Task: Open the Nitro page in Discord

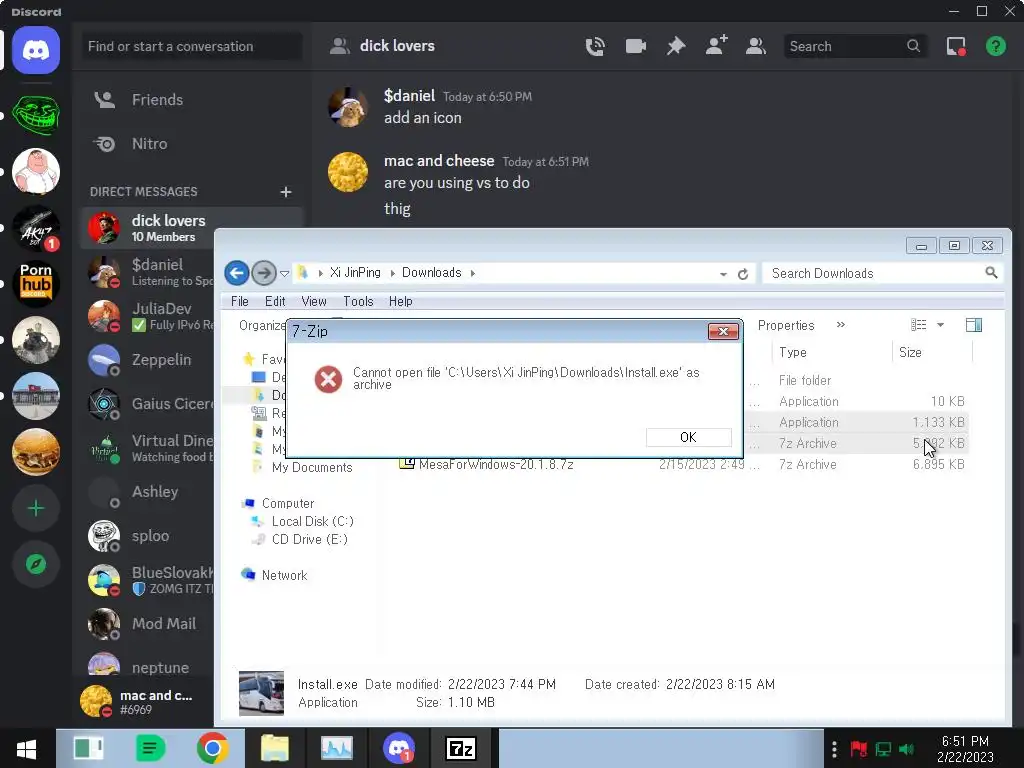Action: tap(192, 144)
